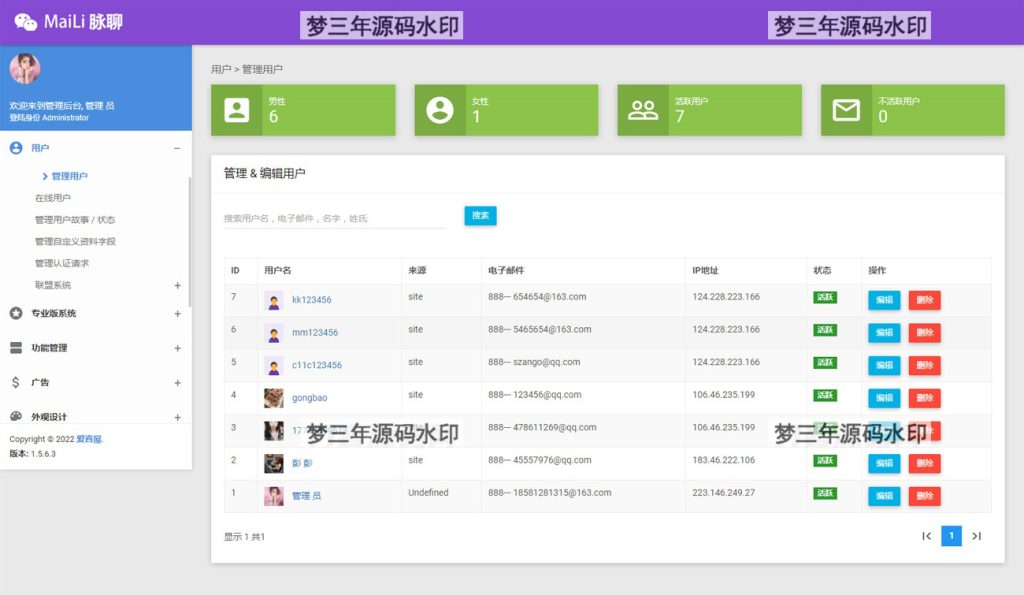
Task: Open 管理用户故事 / 状态 sidebar item
Action: [74, 219]
